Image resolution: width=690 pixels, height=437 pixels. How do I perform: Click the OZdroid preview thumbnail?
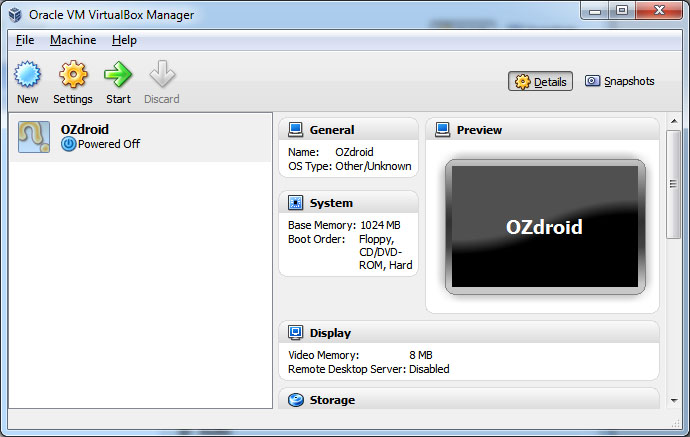pyautogui.click(x=545, y=227)
